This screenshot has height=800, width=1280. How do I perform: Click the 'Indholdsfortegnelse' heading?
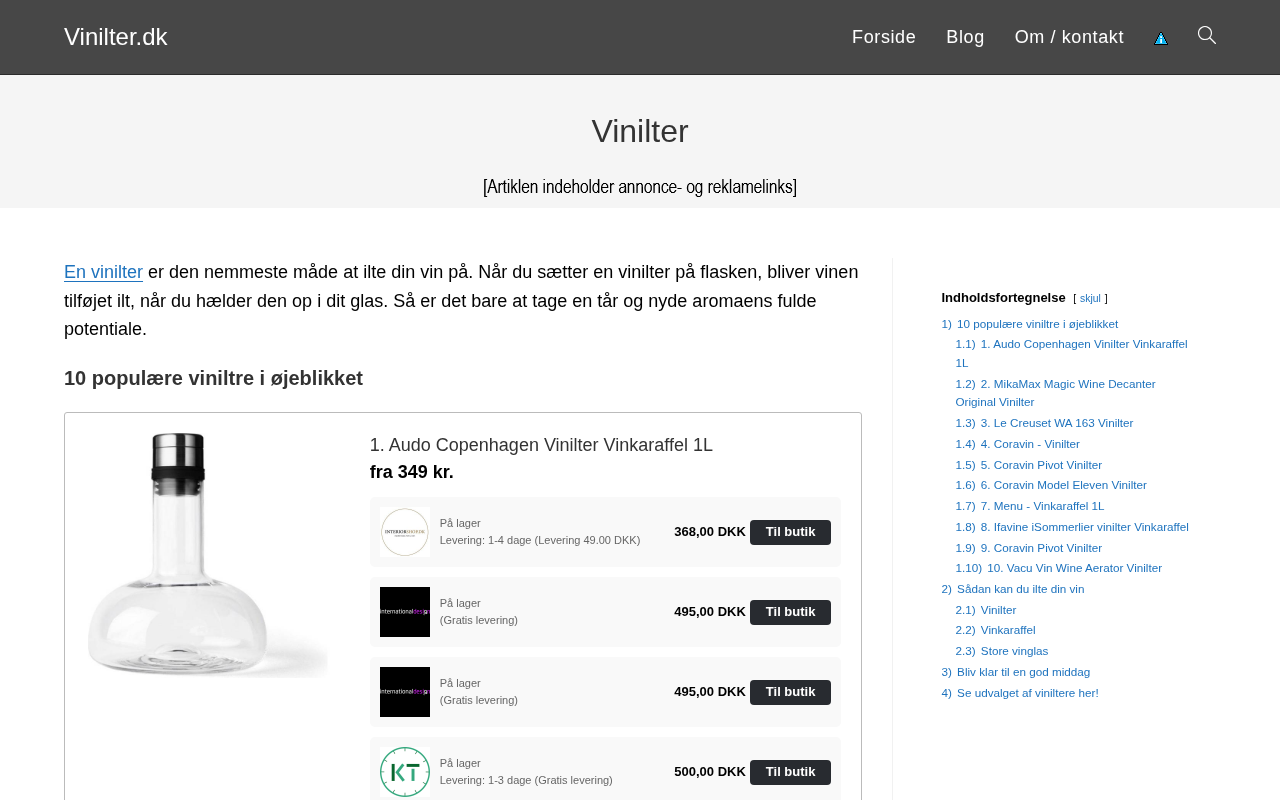1003,298
